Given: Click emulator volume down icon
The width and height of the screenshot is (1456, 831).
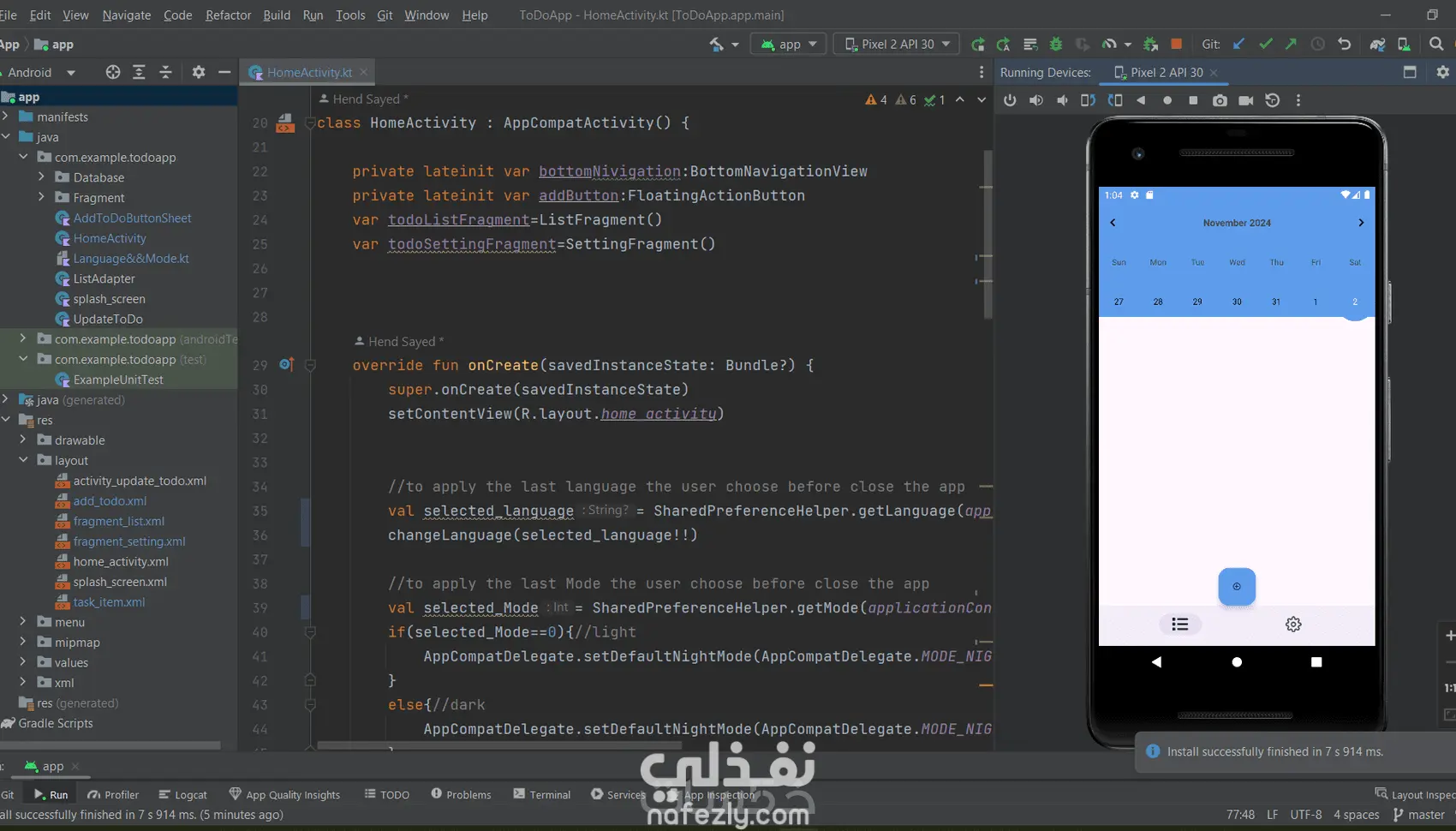Looking at the screenshot, I should pyautogui.click(x=1062, y=100).
